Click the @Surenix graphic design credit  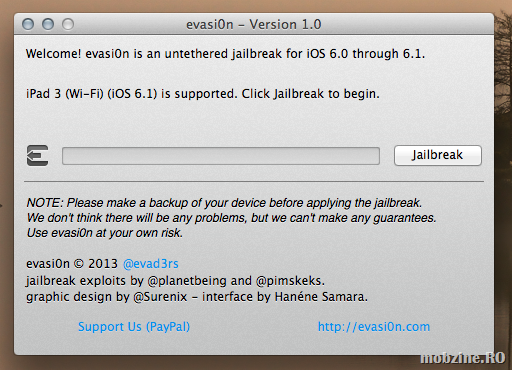tap(160, 297)
